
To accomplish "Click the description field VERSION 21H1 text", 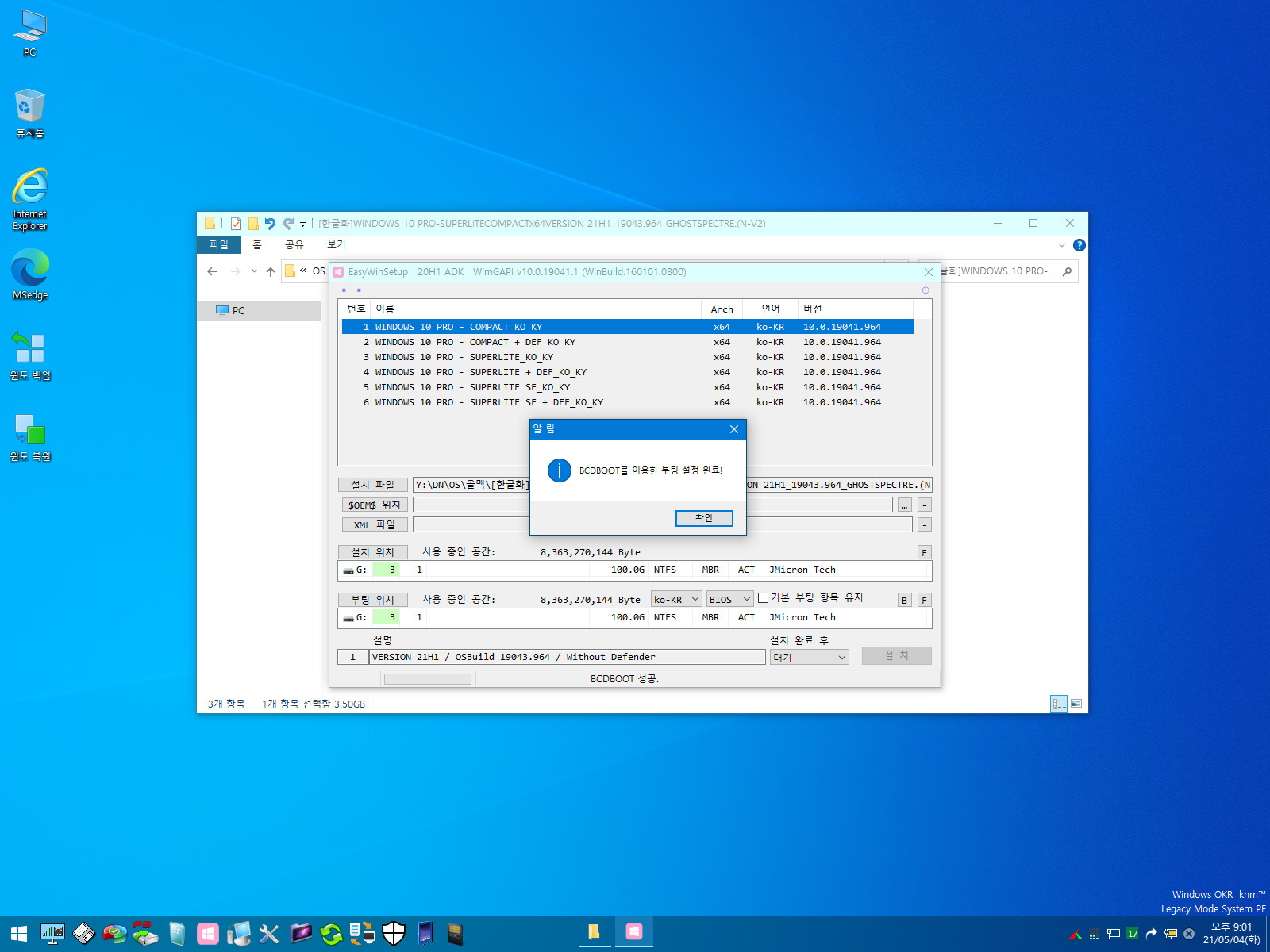I will (568, 657).
